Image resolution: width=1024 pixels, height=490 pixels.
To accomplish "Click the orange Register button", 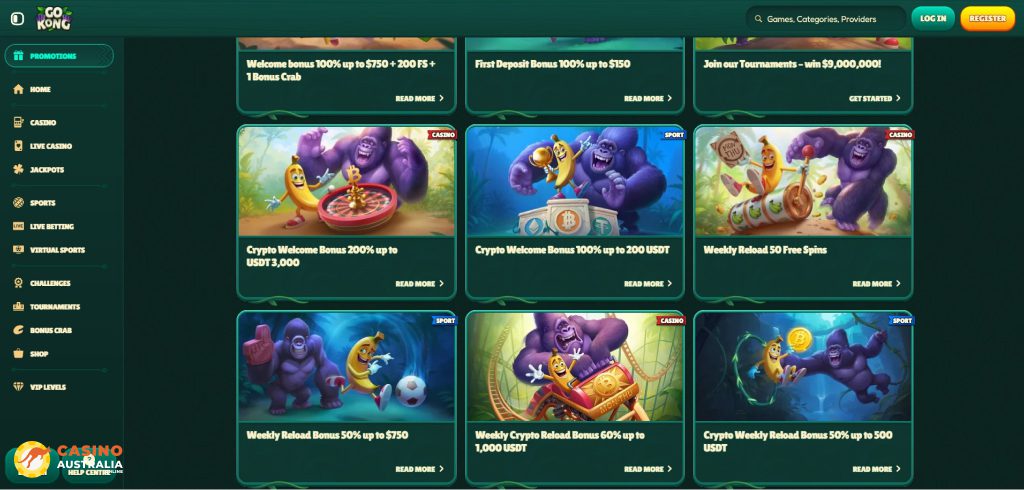I will 987,18.
